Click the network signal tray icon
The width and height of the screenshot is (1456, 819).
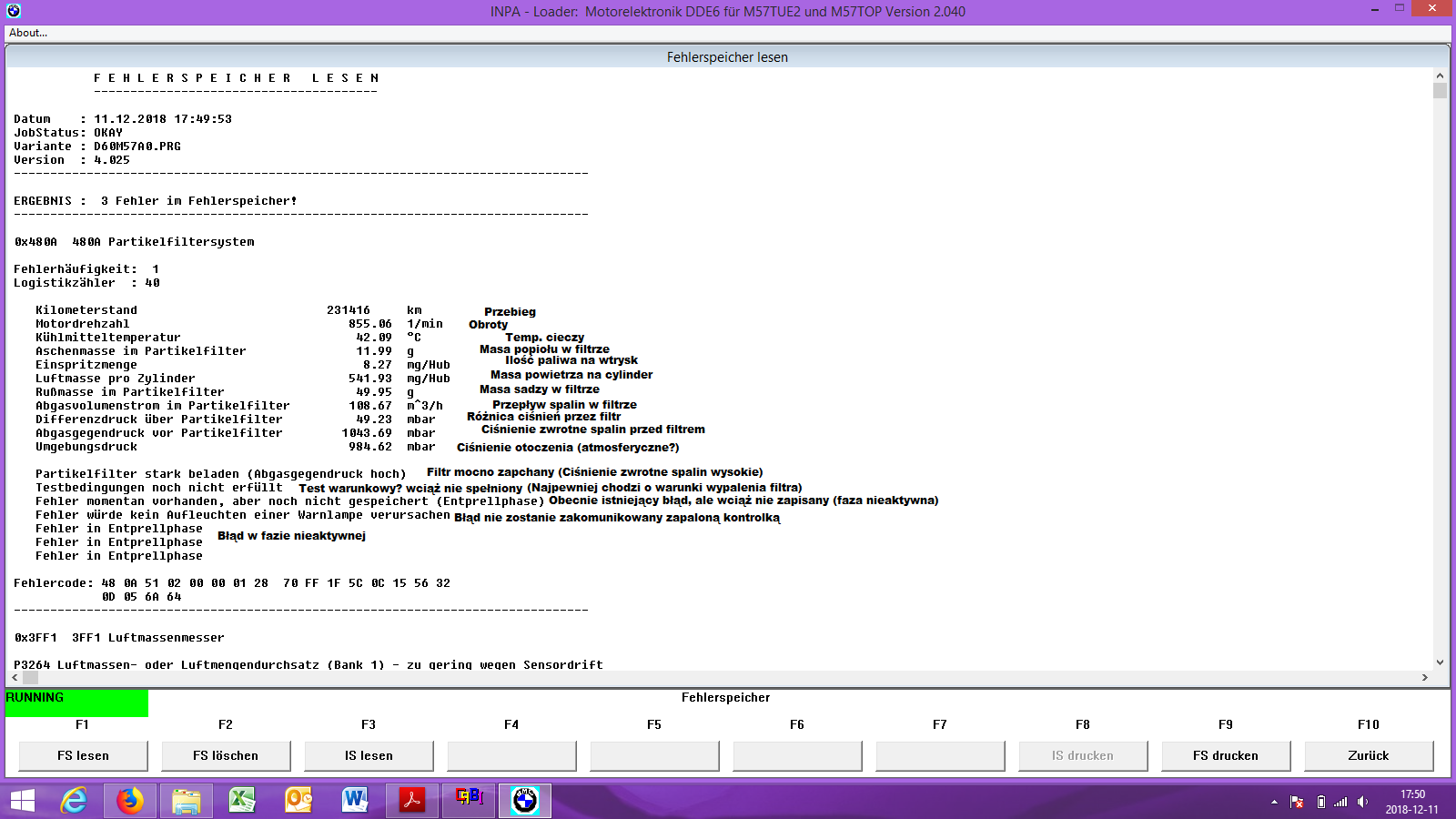pos(1340,802)
